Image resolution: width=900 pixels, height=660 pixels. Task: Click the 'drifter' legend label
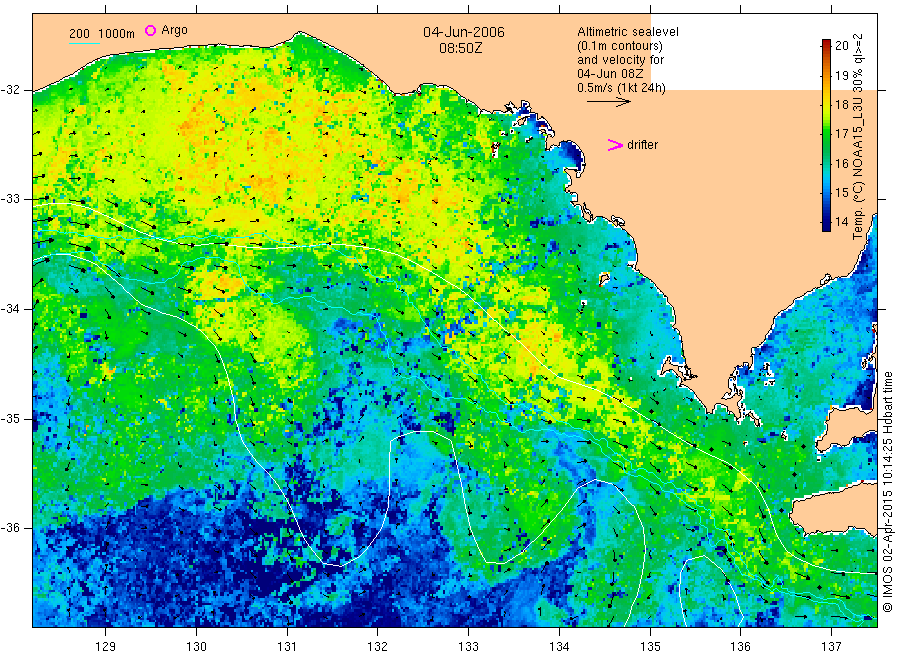coord(642,145)
